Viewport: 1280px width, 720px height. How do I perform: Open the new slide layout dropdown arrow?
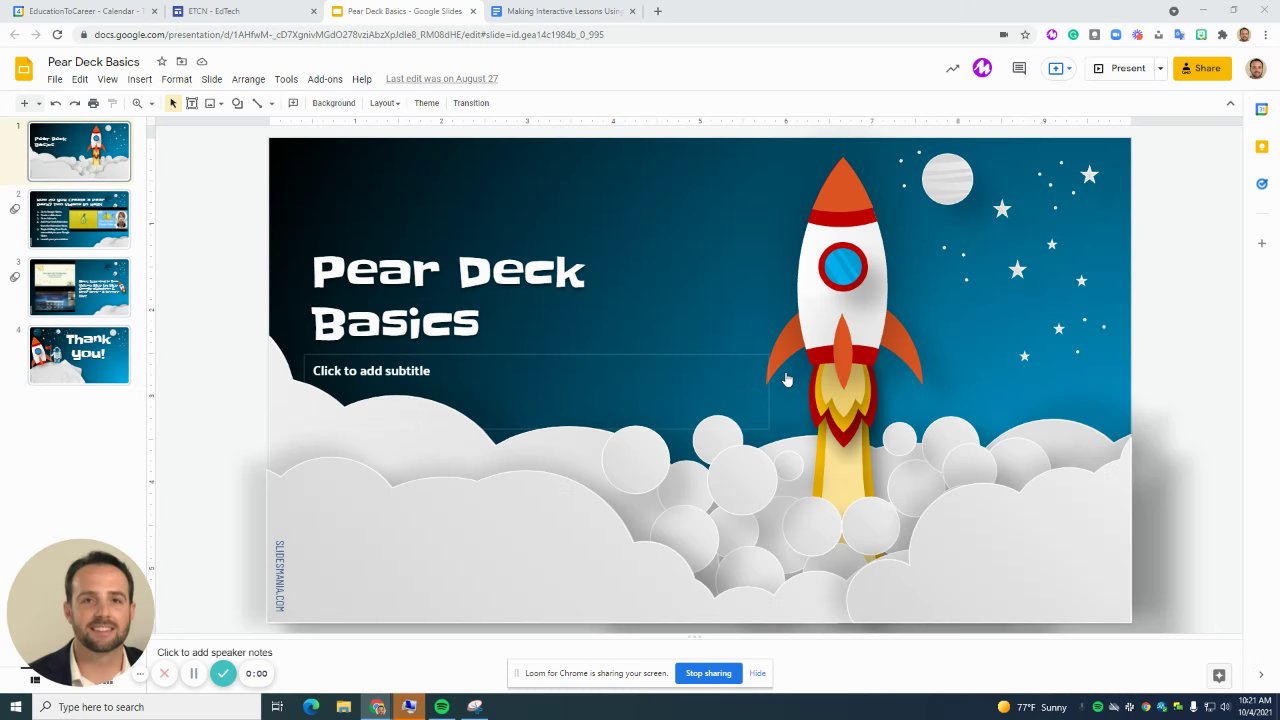39,103
